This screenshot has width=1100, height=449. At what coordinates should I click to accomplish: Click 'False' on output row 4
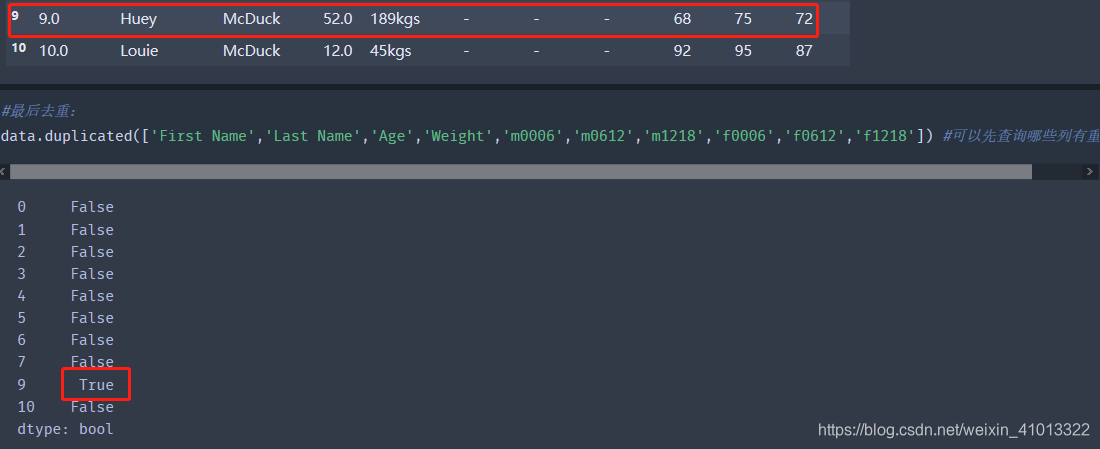[x=92, y=295]
